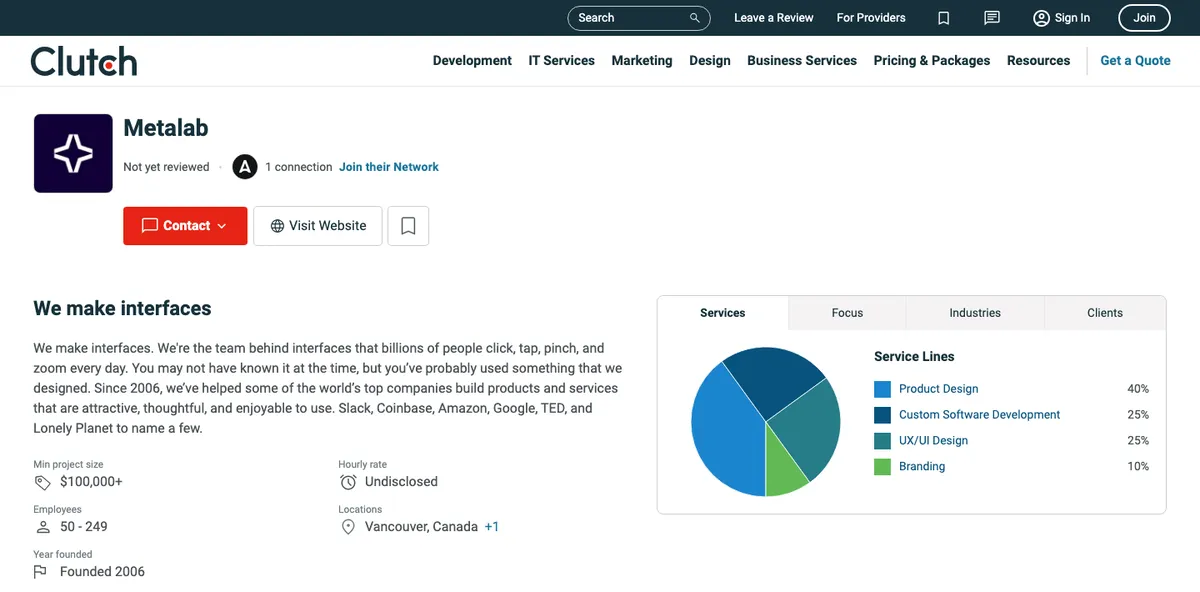Click the 'Not yet reviewed' text
The width and height of the screenshot is (1200, 592).
166,167
